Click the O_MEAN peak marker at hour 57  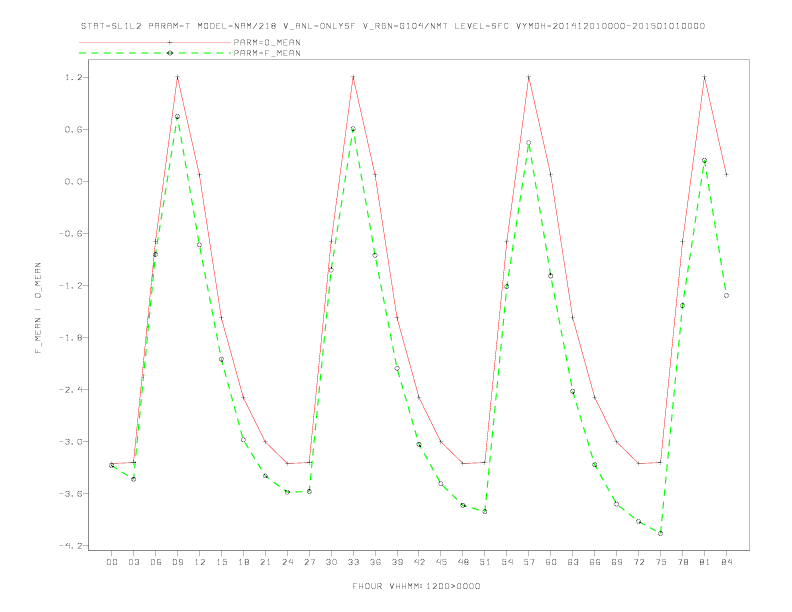coord(529,77)
